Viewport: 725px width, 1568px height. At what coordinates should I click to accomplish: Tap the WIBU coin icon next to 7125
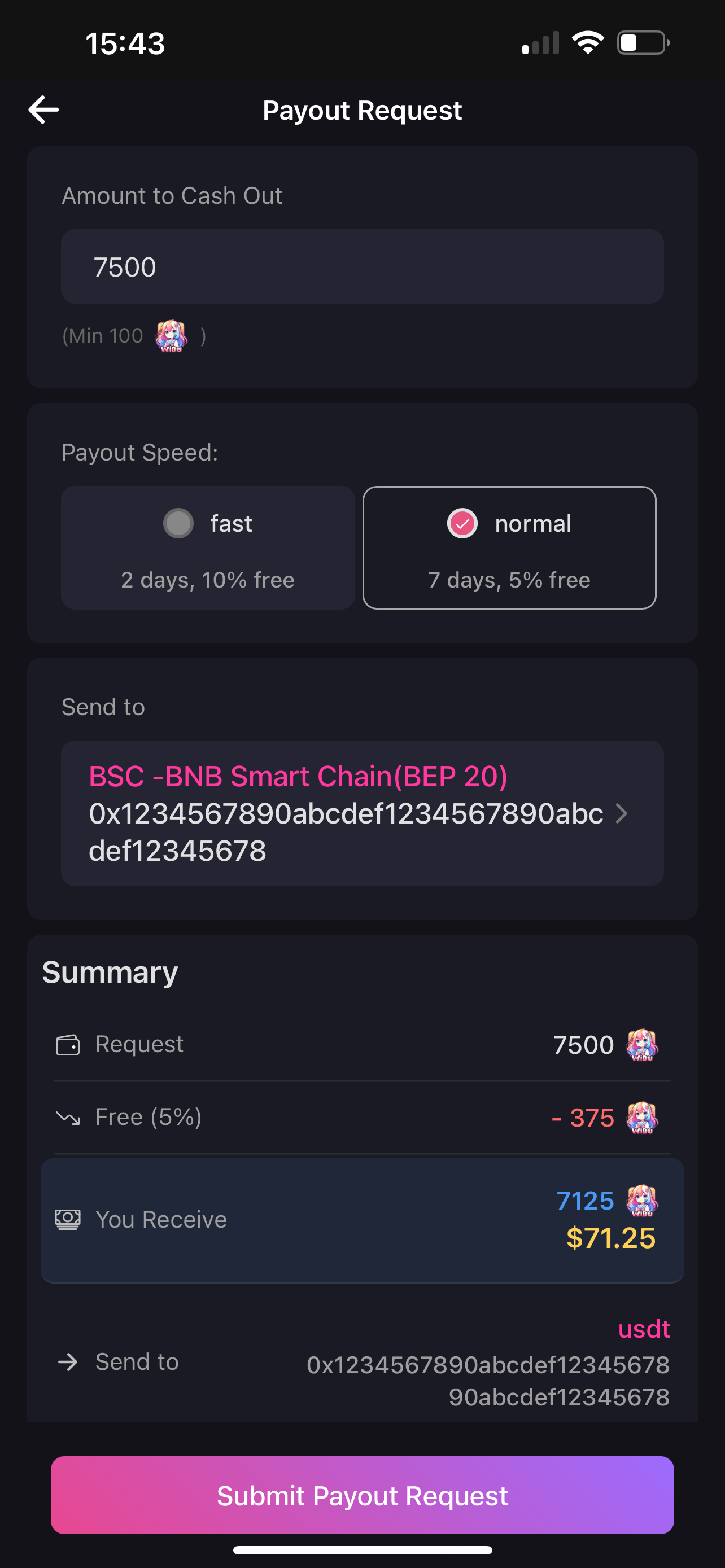click(642, 1201)
